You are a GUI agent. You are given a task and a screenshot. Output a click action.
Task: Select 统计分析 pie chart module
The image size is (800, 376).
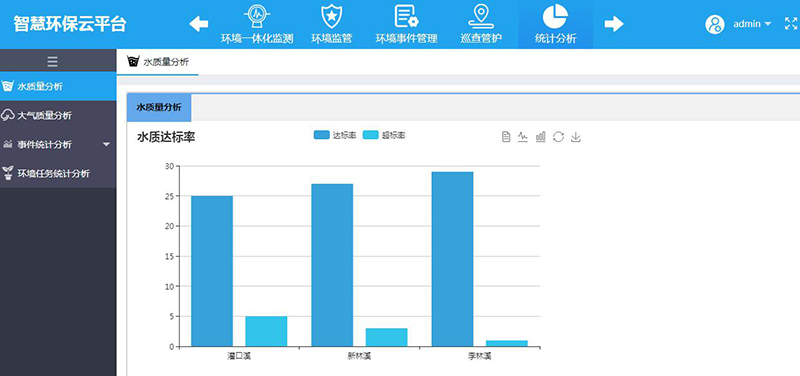[556, 24]
